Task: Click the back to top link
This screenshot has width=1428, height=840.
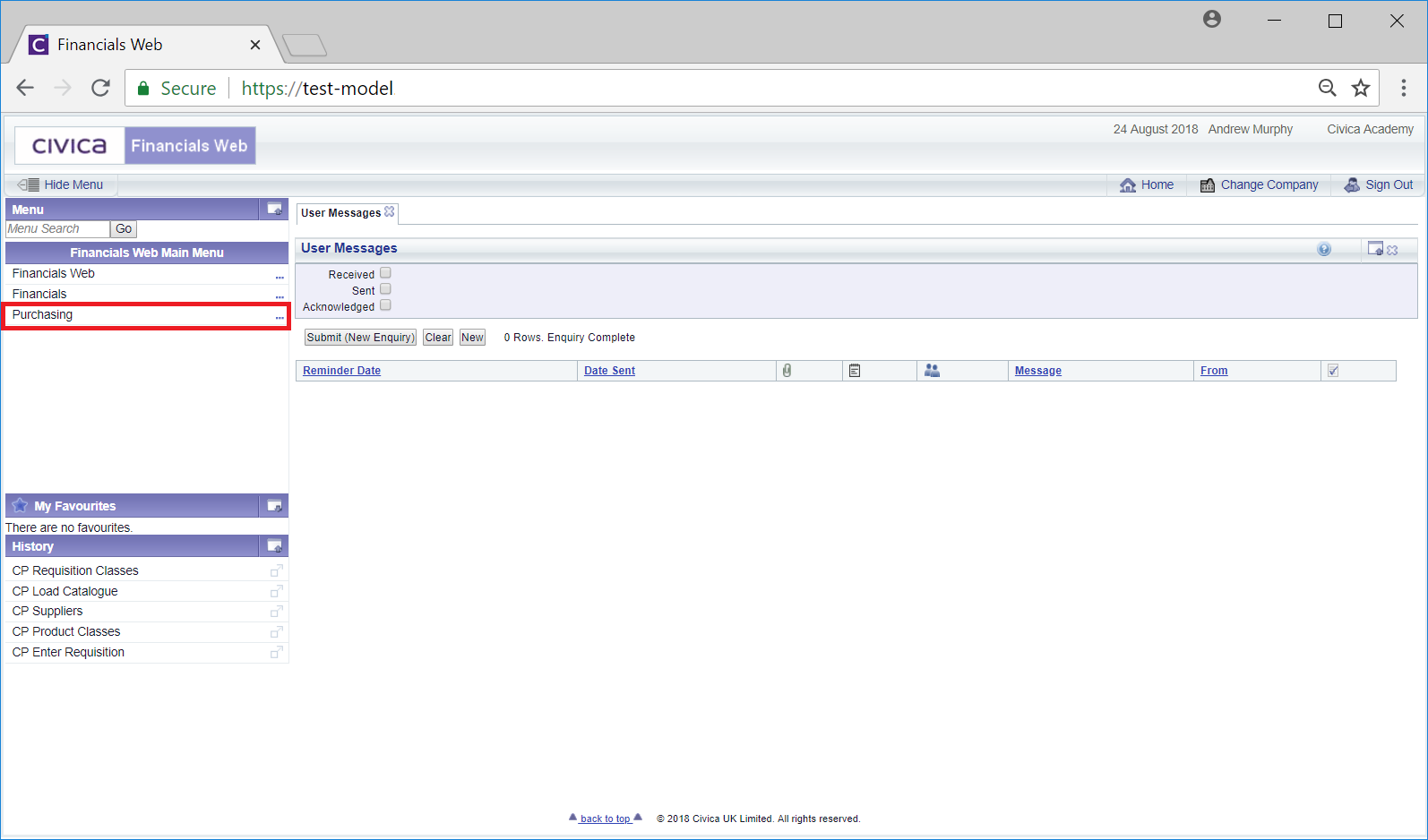Action: [x=606, y=819]
